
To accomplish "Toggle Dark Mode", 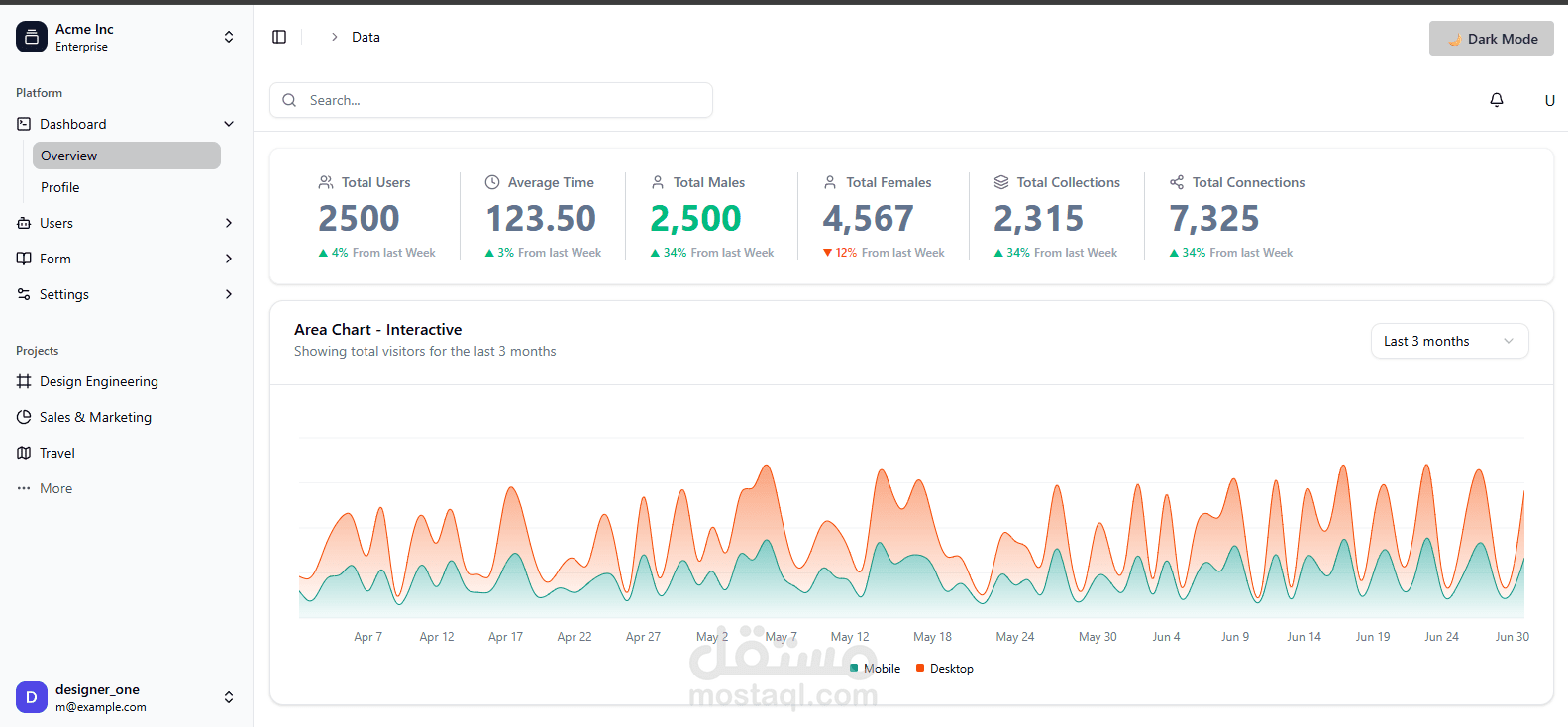I will click(1491, 39).
